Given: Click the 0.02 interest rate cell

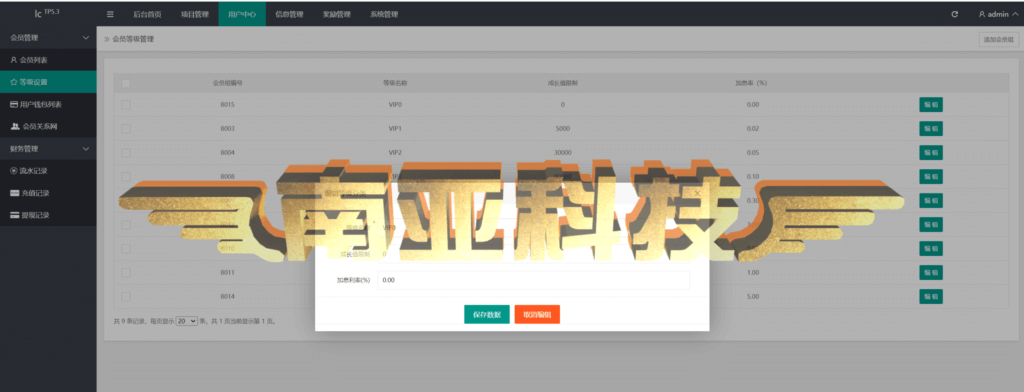Looking at the screenshot, I should click(x=752, y=129).
